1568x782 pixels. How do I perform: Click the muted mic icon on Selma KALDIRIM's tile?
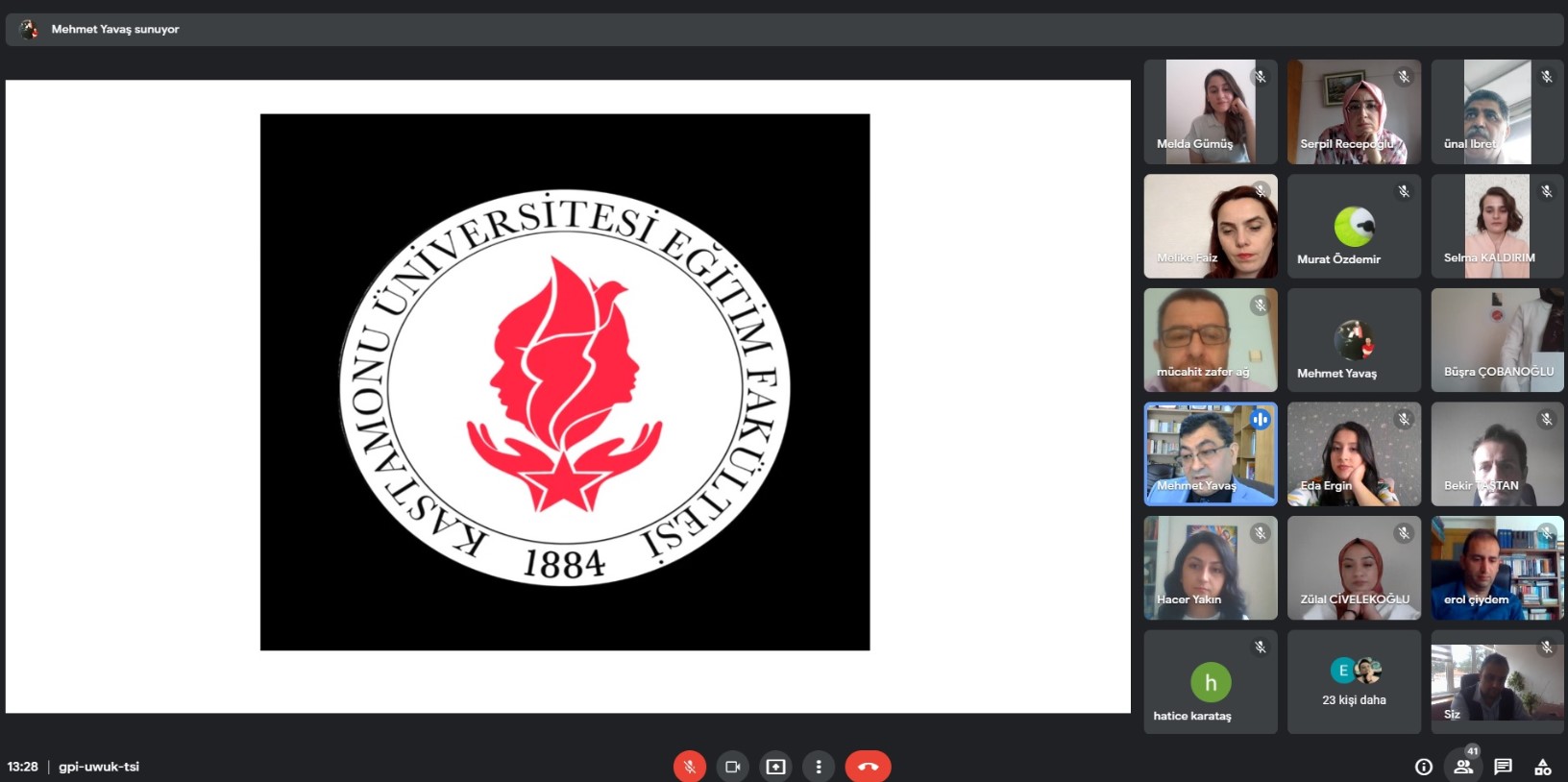[1547, 191]
